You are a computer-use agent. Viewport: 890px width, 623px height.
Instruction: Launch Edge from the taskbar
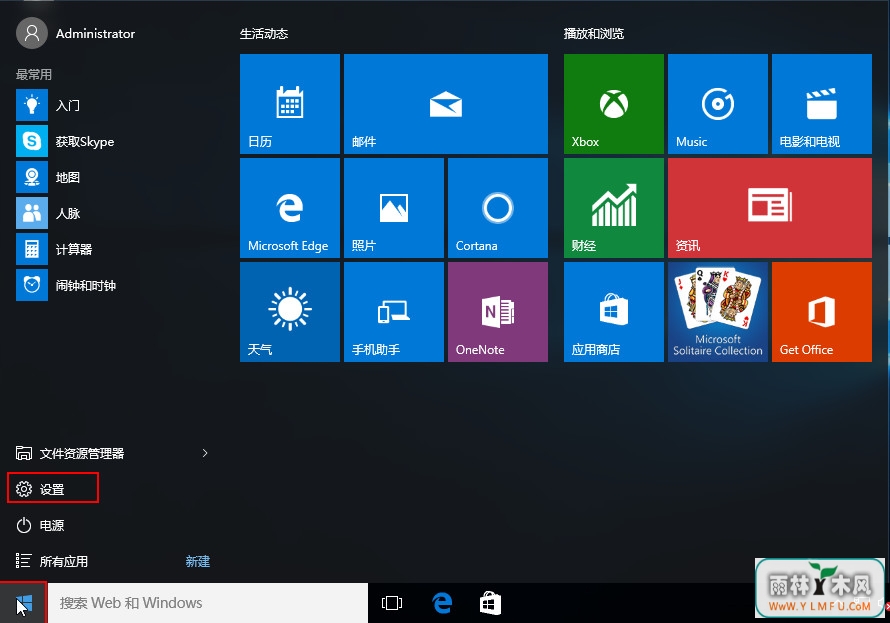[442, 603]
